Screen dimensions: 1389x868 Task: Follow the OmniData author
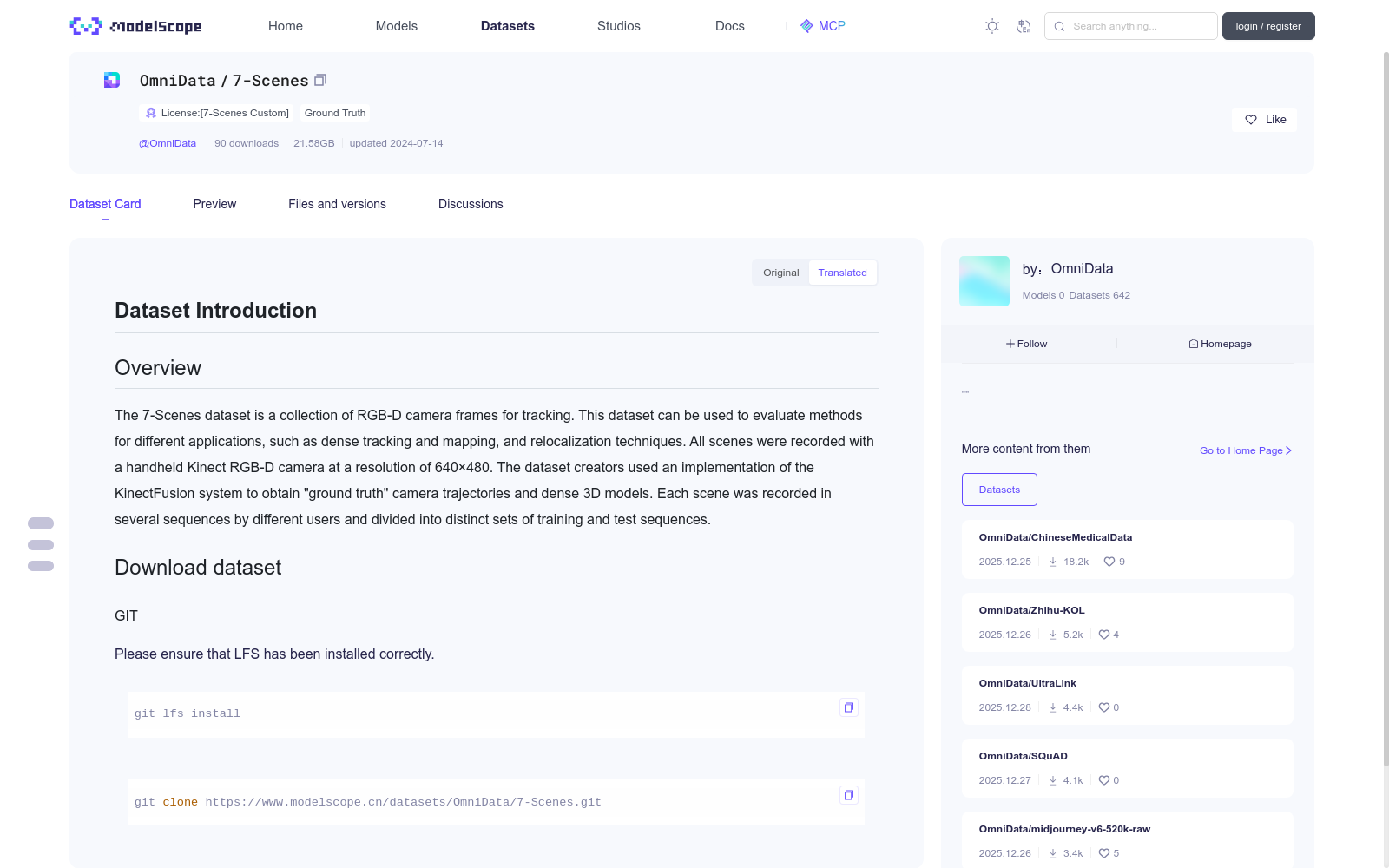1027,344
